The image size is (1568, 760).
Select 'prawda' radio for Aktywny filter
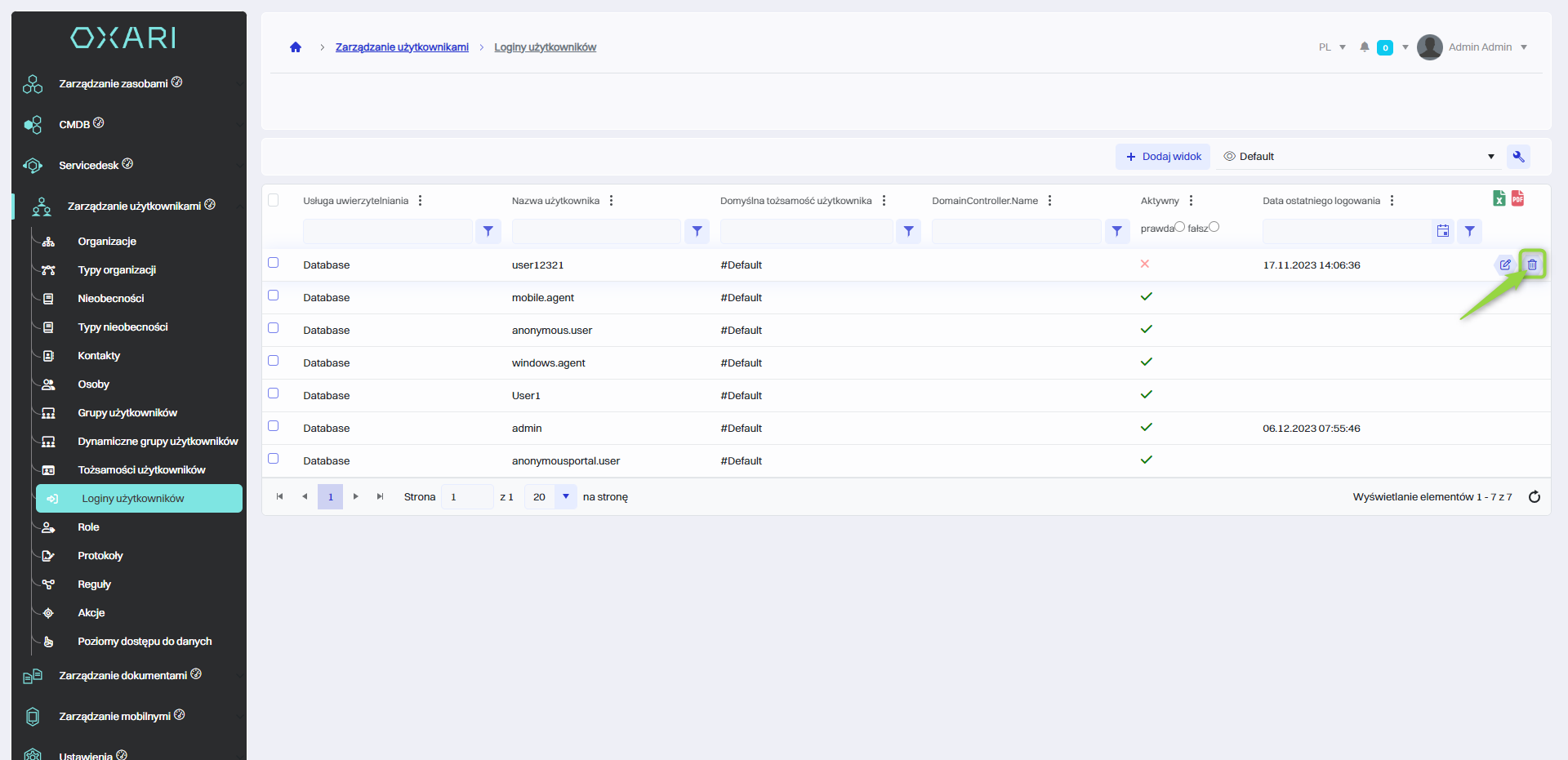[x=1179, y=227]
